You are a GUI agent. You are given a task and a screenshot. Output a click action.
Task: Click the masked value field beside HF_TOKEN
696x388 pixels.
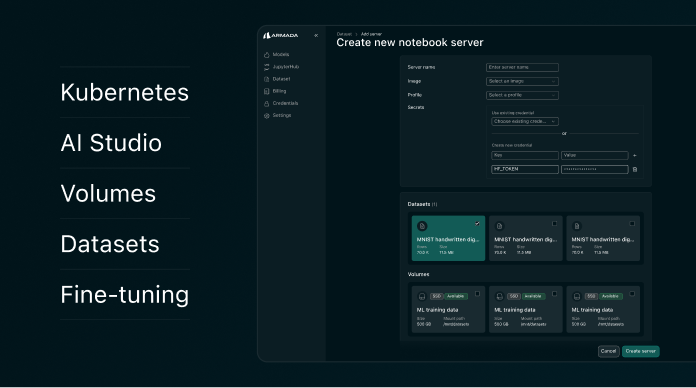click(594, 169)
